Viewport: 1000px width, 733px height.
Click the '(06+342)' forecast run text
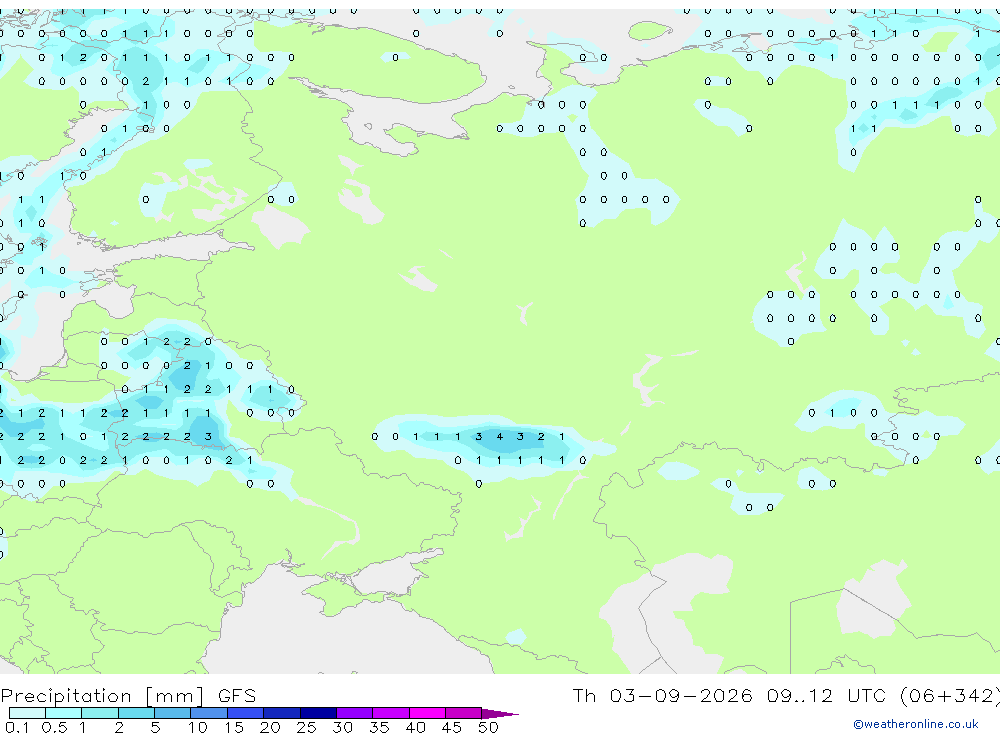click(x=949, y=696)
